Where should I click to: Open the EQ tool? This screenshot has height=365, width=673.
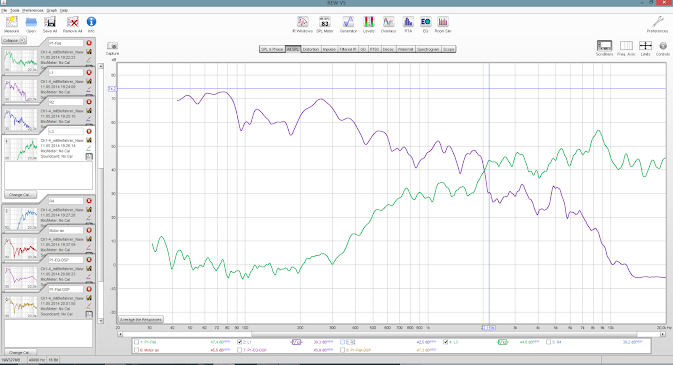point(425,24)
